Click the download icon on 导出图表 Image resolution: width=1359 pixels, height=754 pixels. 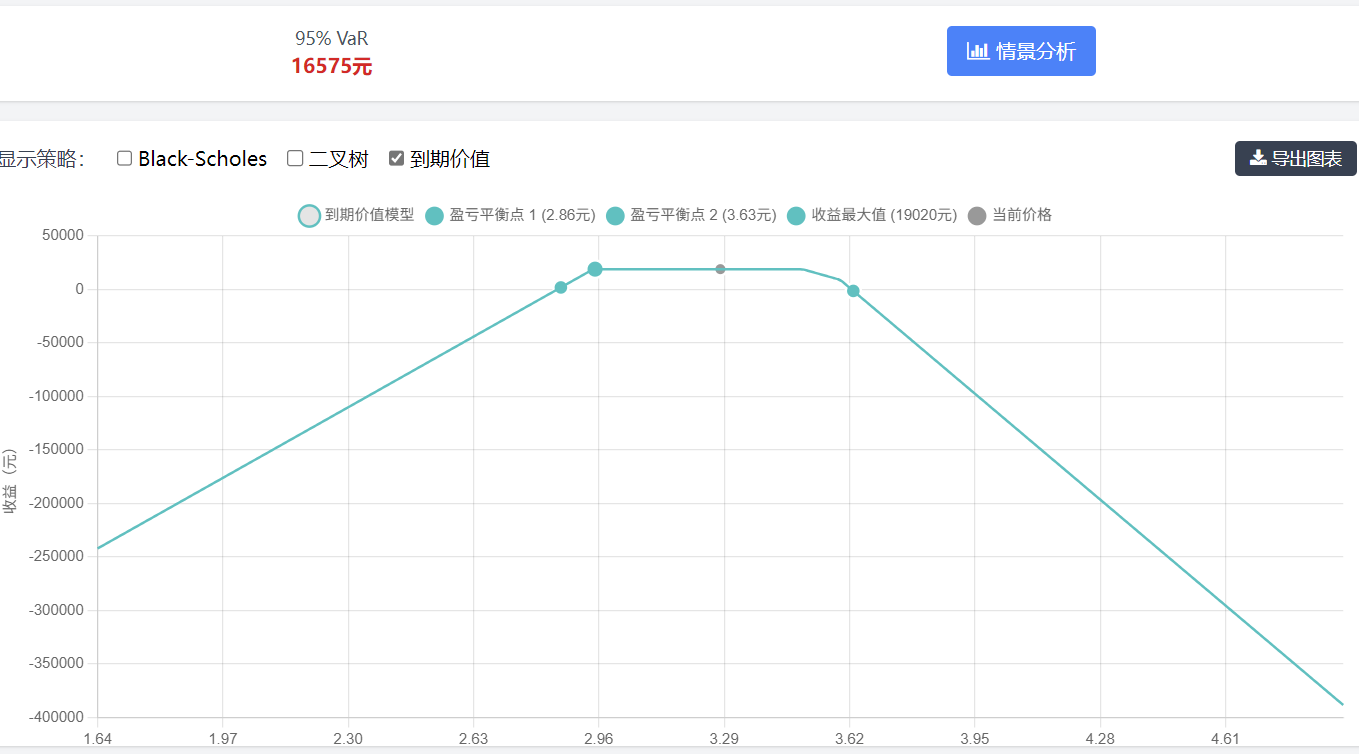pyautogui.click(x=1258, y=158)
